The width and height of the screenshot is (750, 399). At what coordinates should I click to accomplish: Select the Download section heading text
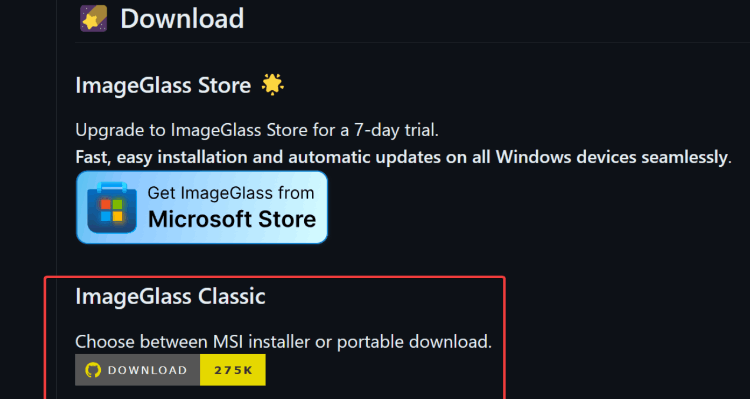[182, 19]
